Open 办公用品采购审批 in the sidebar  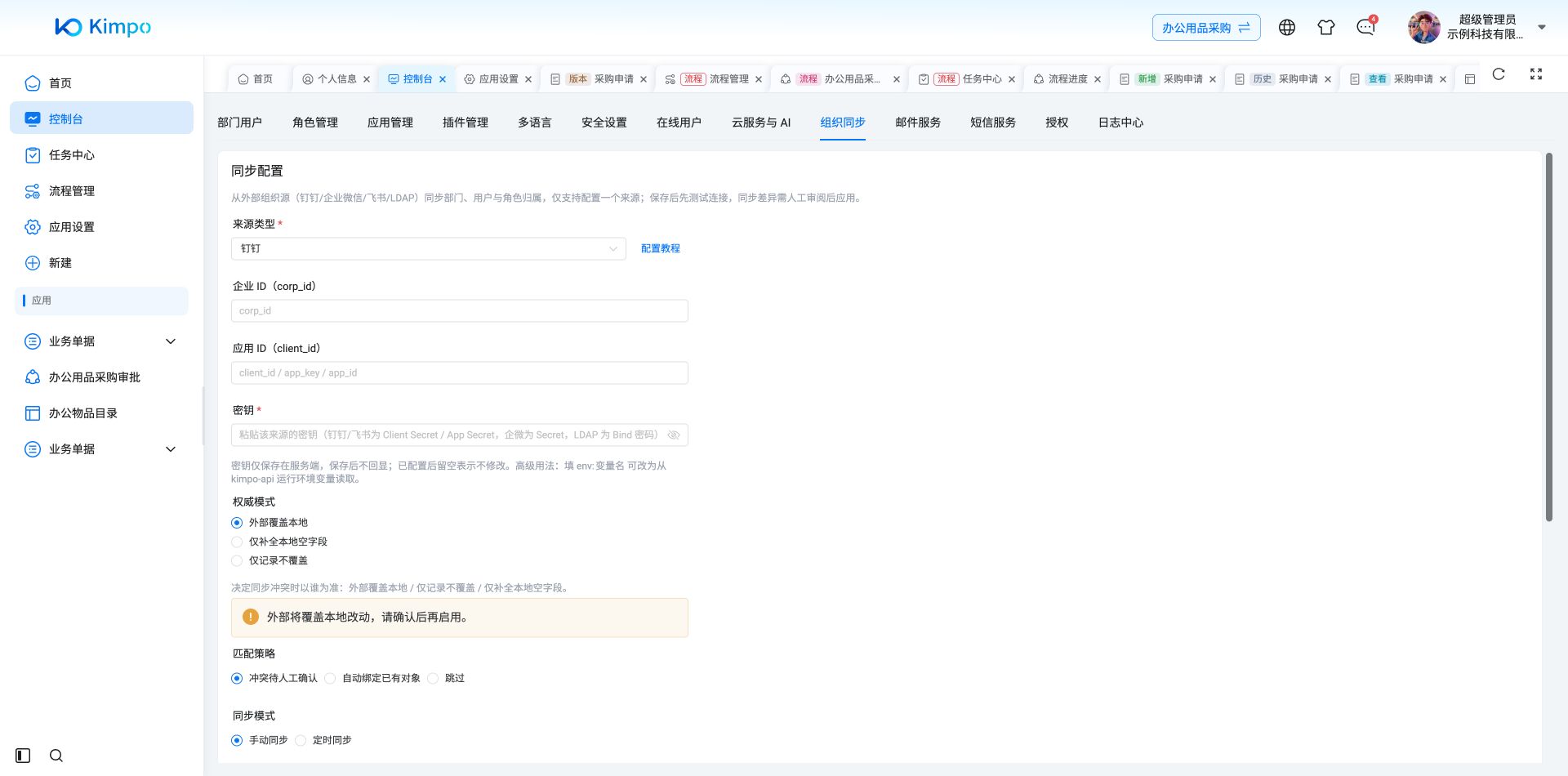pyautogui.click(x=101, y=377)
